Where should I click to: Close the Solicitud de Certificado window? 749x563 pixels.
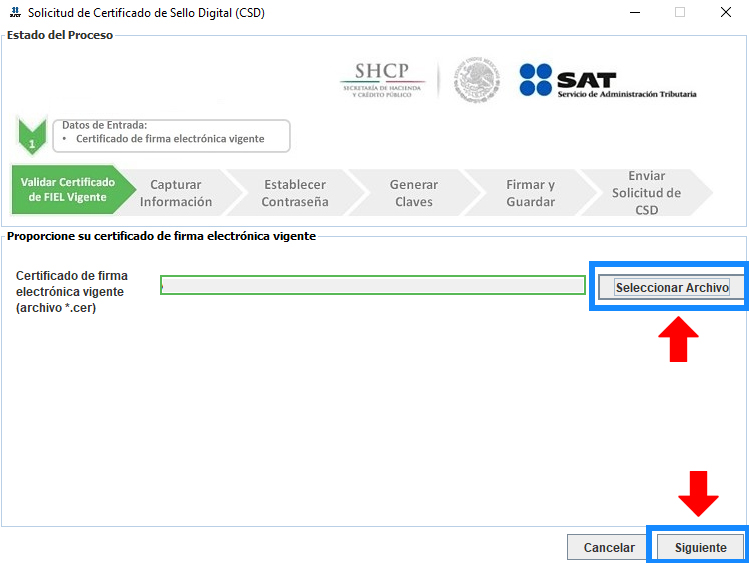coord(725,13)
